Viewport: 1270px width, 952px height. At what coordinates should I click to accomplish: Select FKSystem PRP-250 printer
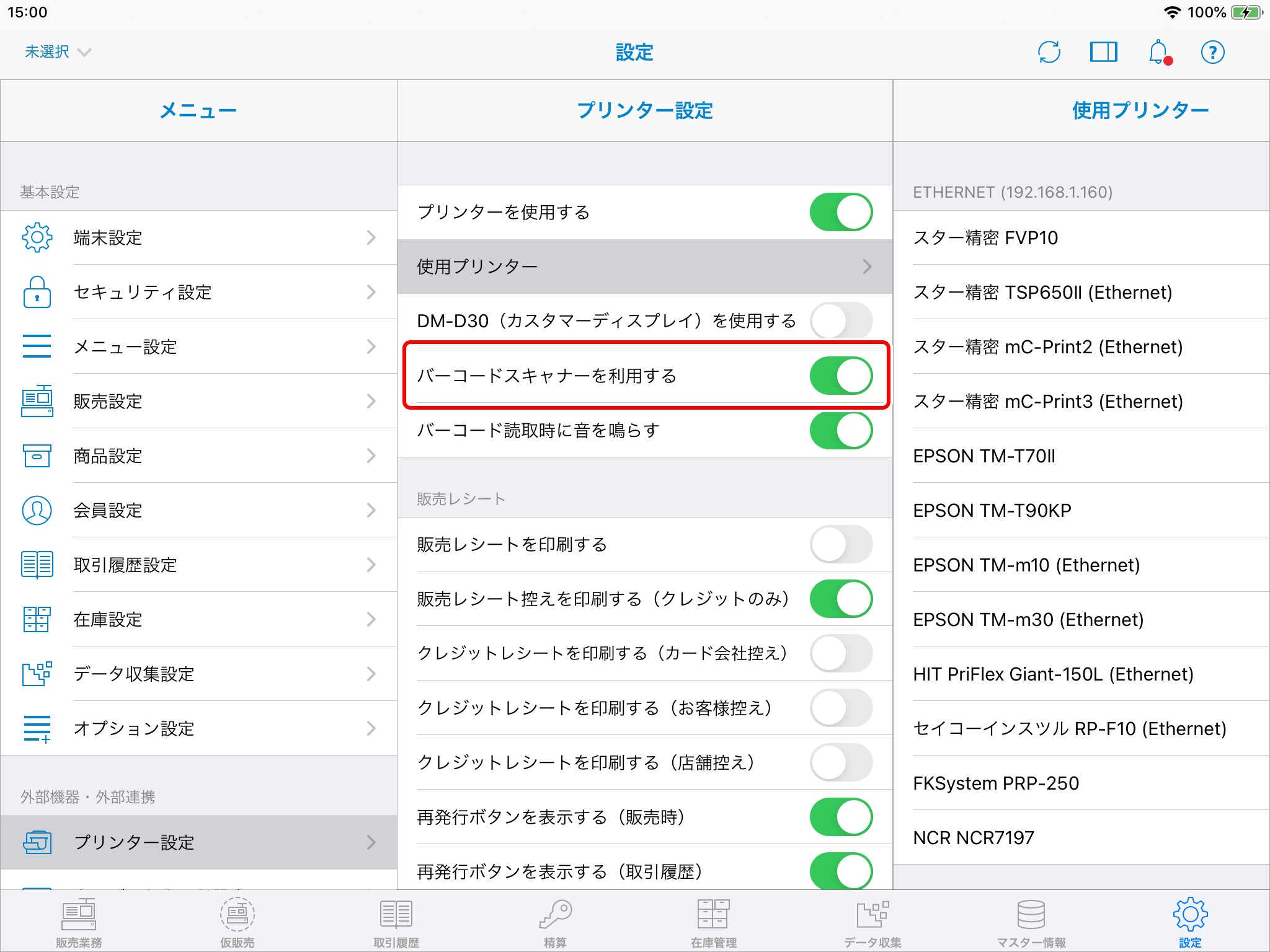[x=1081, y=783]
